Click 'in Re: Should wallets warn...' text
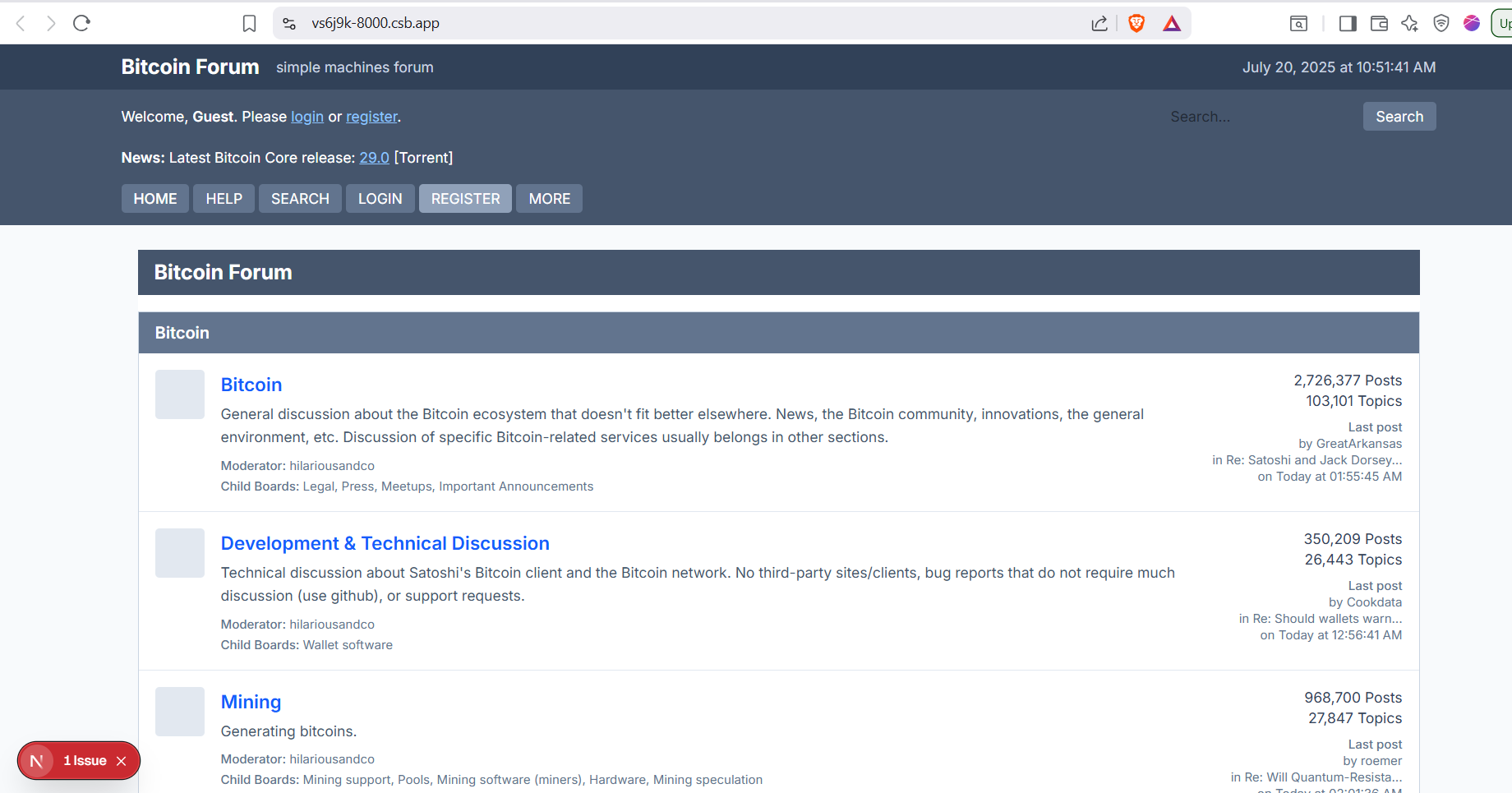The width and height of the screenshot is (1512, 793). [1321, 619]
